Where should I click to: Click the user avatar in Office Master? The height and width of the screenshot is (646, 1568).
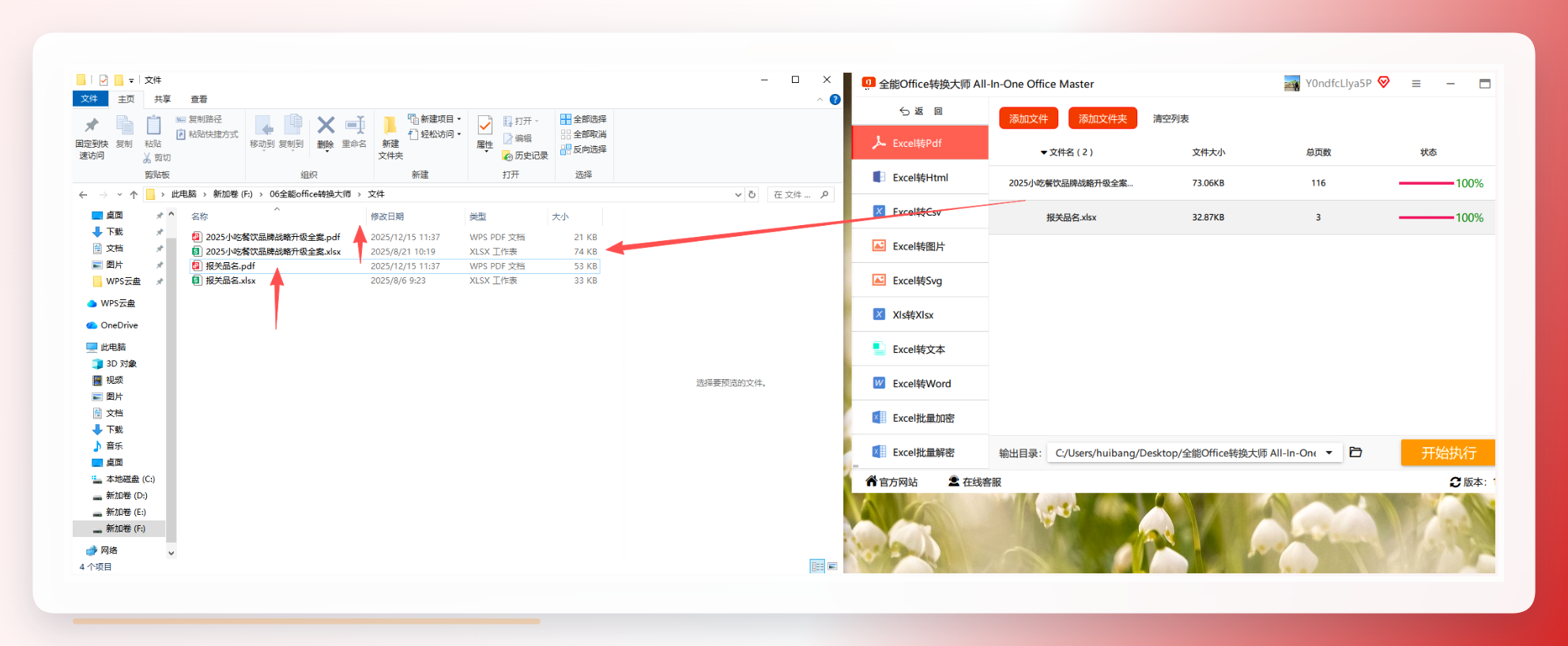point(1292,84)
